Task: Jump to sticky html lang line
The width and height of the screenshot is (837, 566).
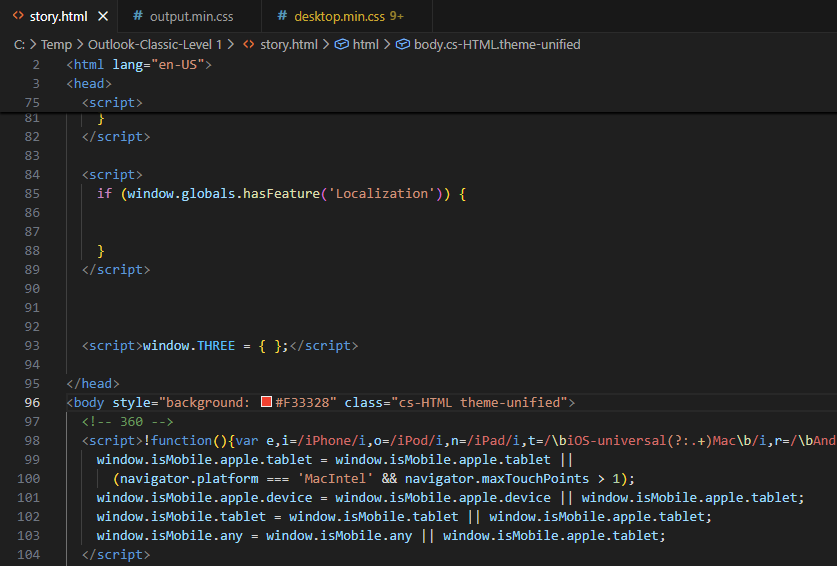Action: coord(139,64)
